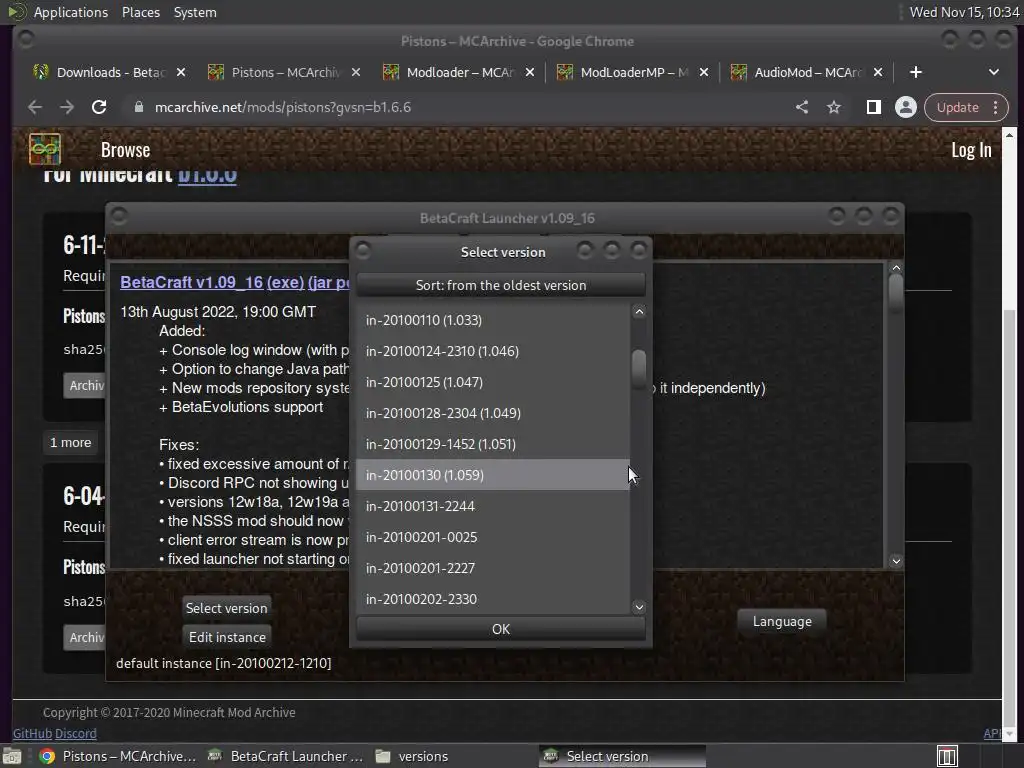Image resolution: width=1024 pixels, height=768 pixels.
Task: Switch to BetaCraft Launcher taskbar item
Action: click(285, 756)
